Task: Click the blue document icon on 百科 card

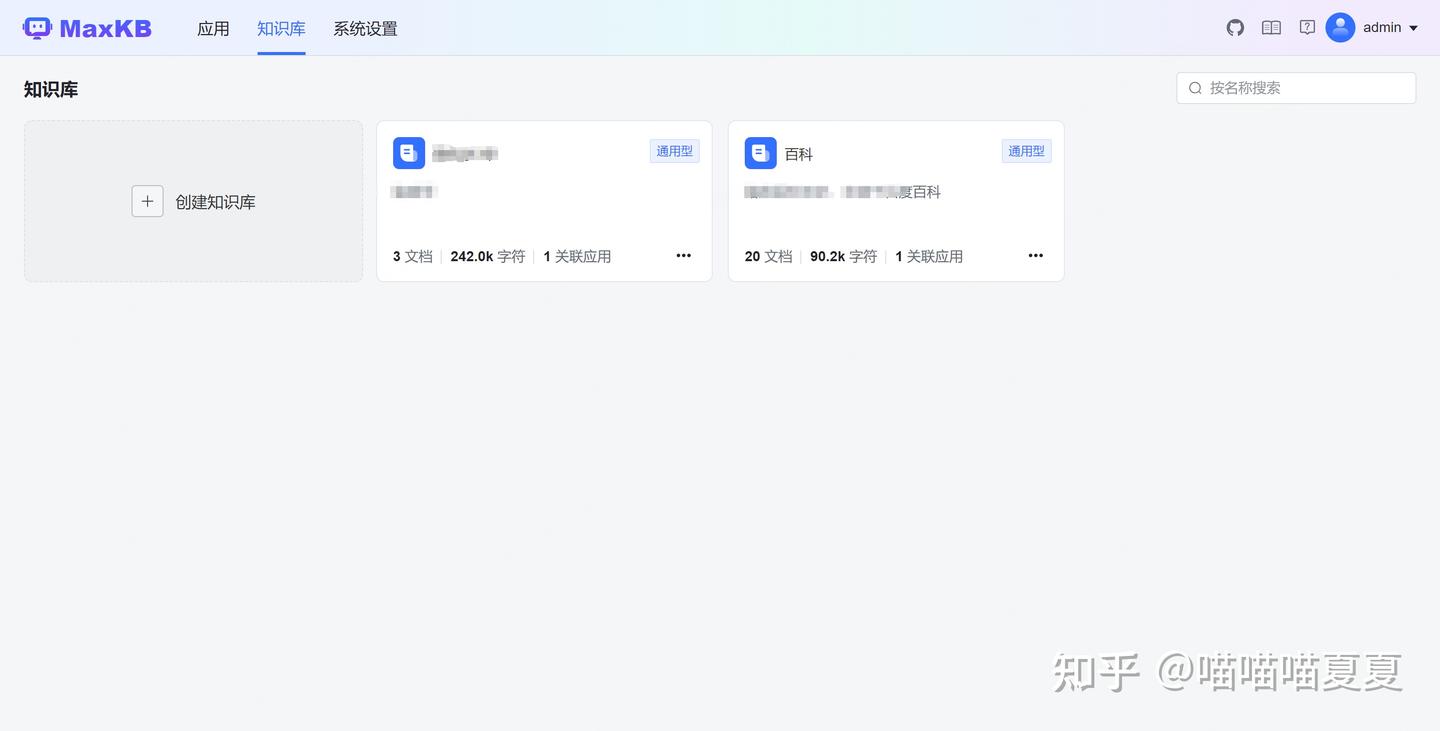Action: (760, 152)
